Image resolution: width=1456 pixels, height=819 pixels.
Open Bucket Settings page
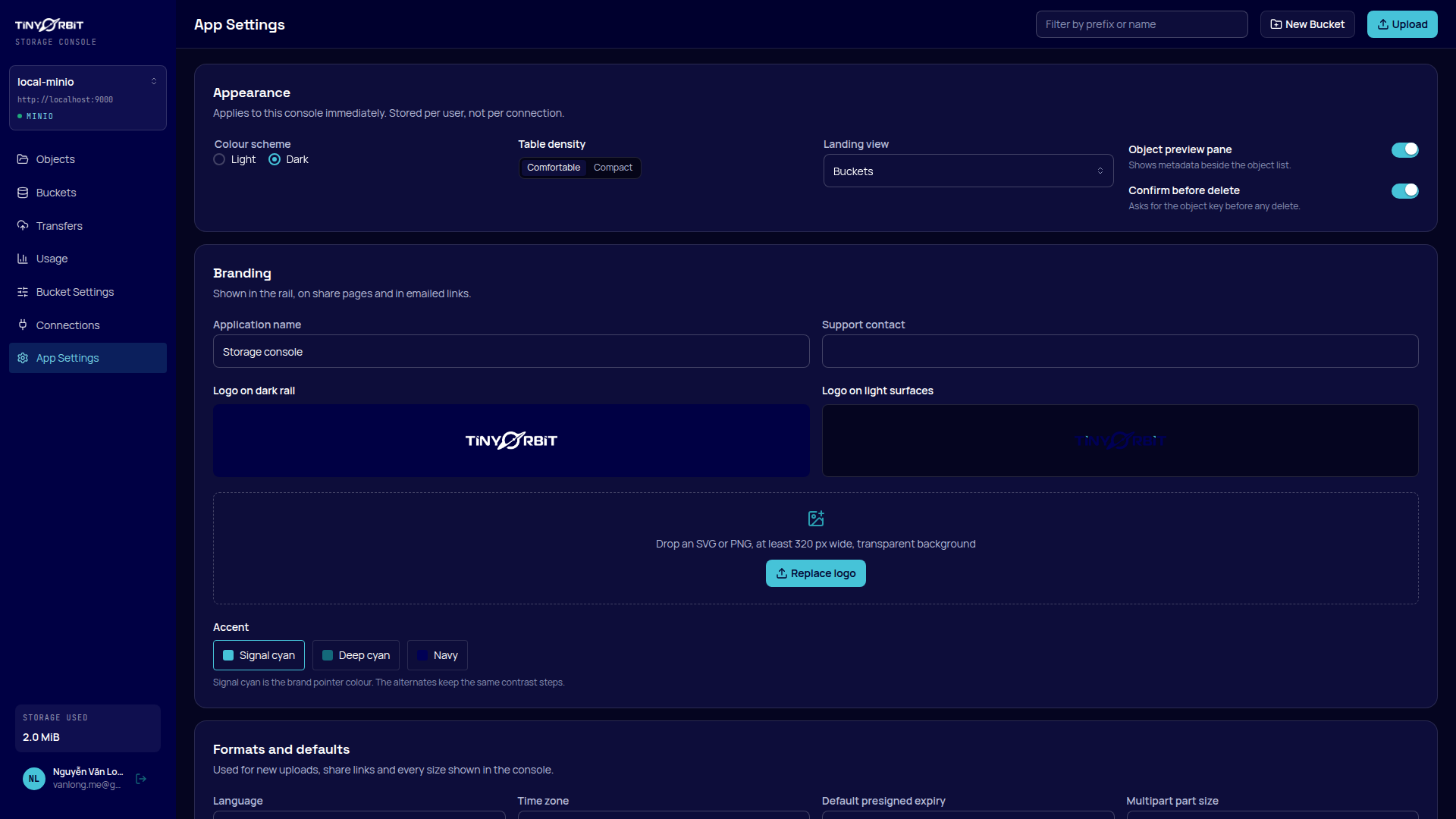[x=88, y=292]
